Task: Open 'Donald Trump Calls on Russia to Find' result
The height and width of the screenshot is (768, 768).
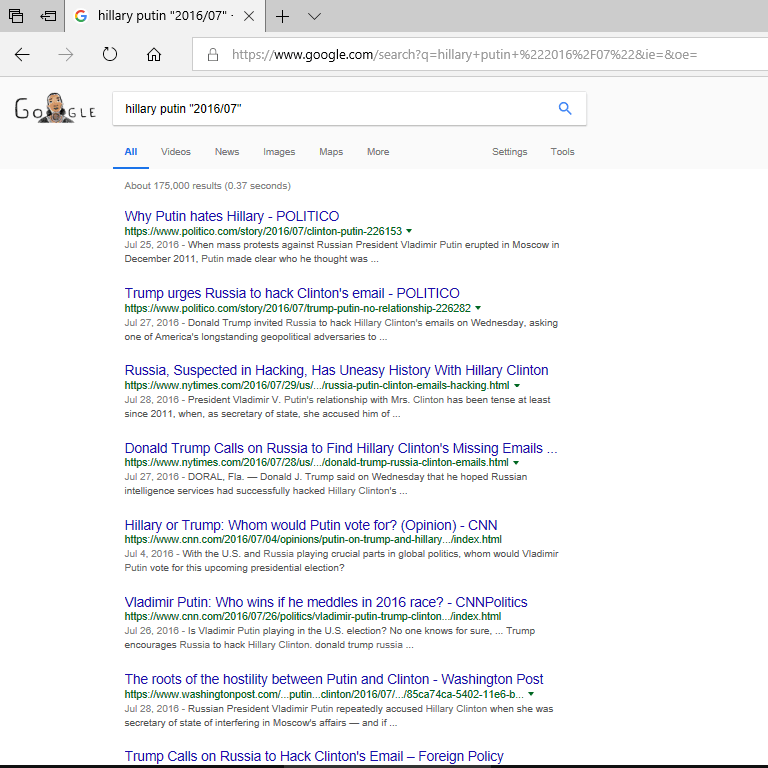Action: point(341,448)
